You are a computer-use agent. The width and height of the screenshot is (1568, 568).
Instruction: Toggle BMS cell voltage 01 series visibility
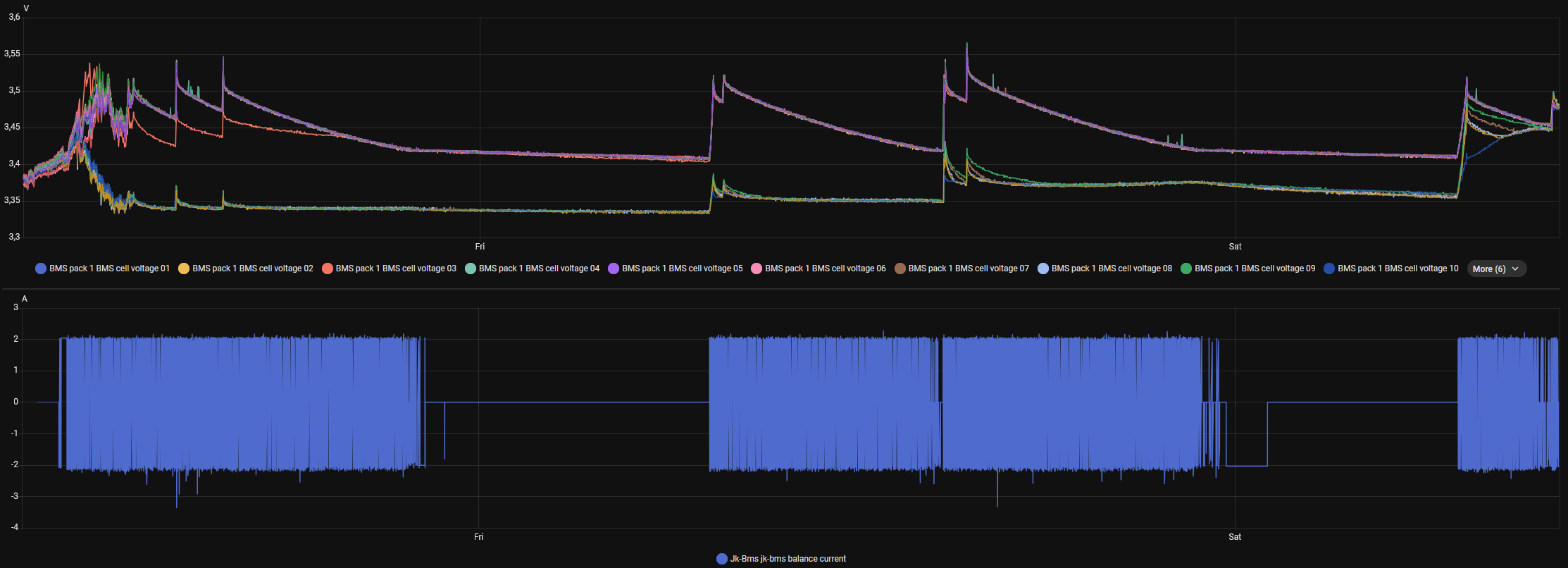103,268
